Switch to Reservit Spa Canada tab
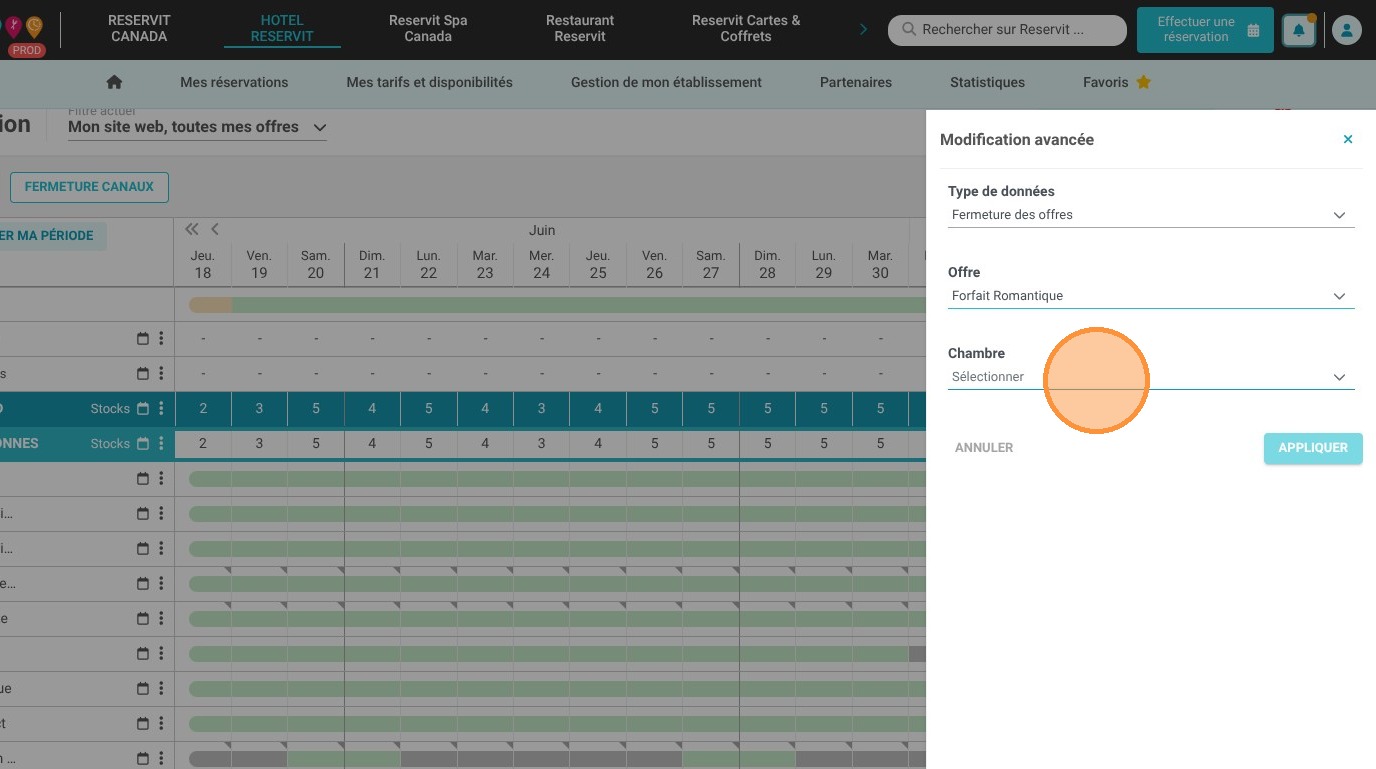 pyautogui.click(x=428, y=28)
